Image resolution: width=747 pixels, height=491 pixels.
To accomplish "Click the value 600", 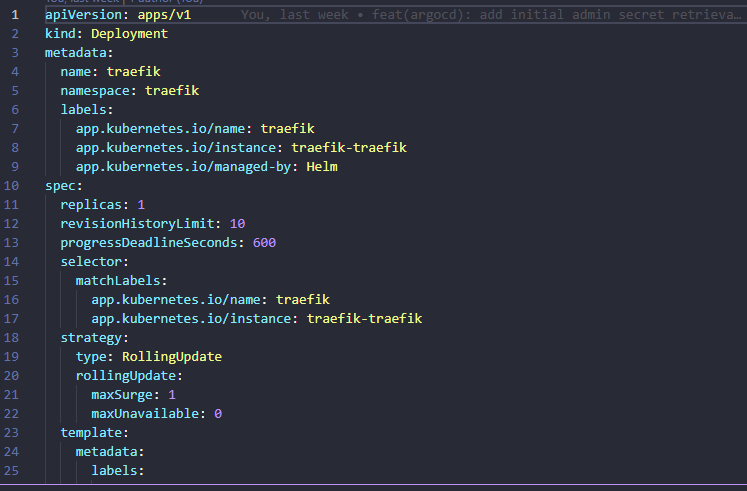I will click(x=264, y=243).
